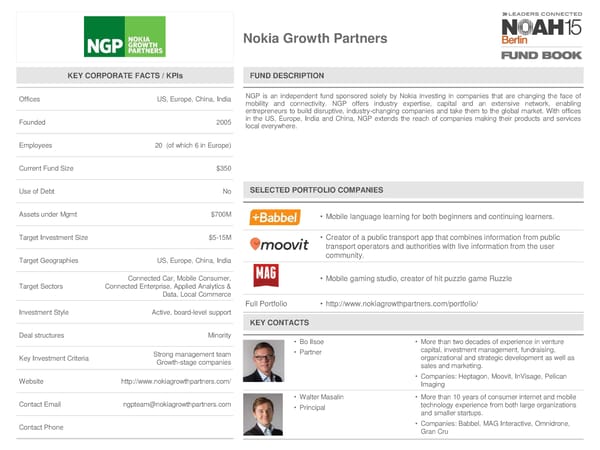Click the Key Contacts section header
Screen dimensions: 600x450
click(279, 323)
